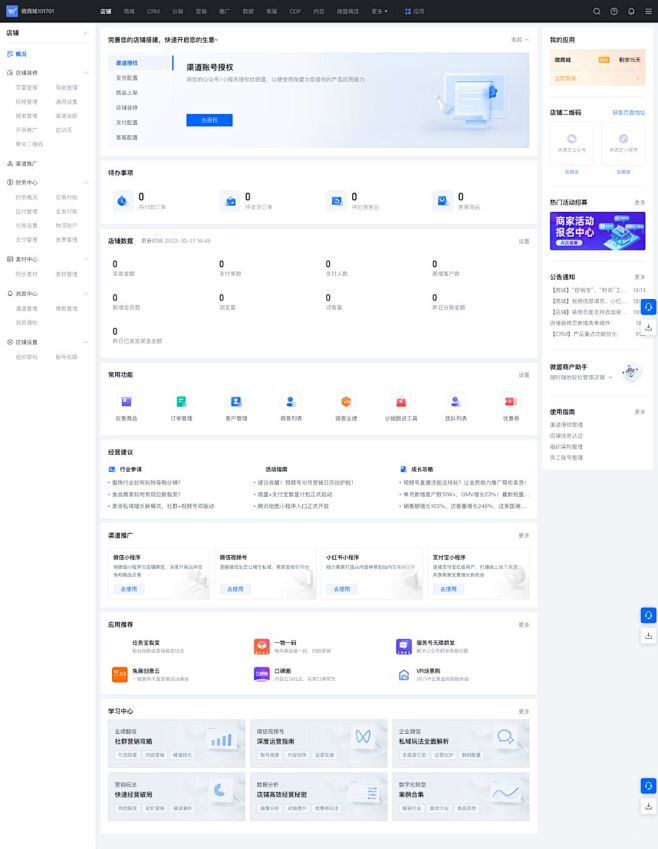Open the 社群营销攻略 learning card

coord(177,743)
